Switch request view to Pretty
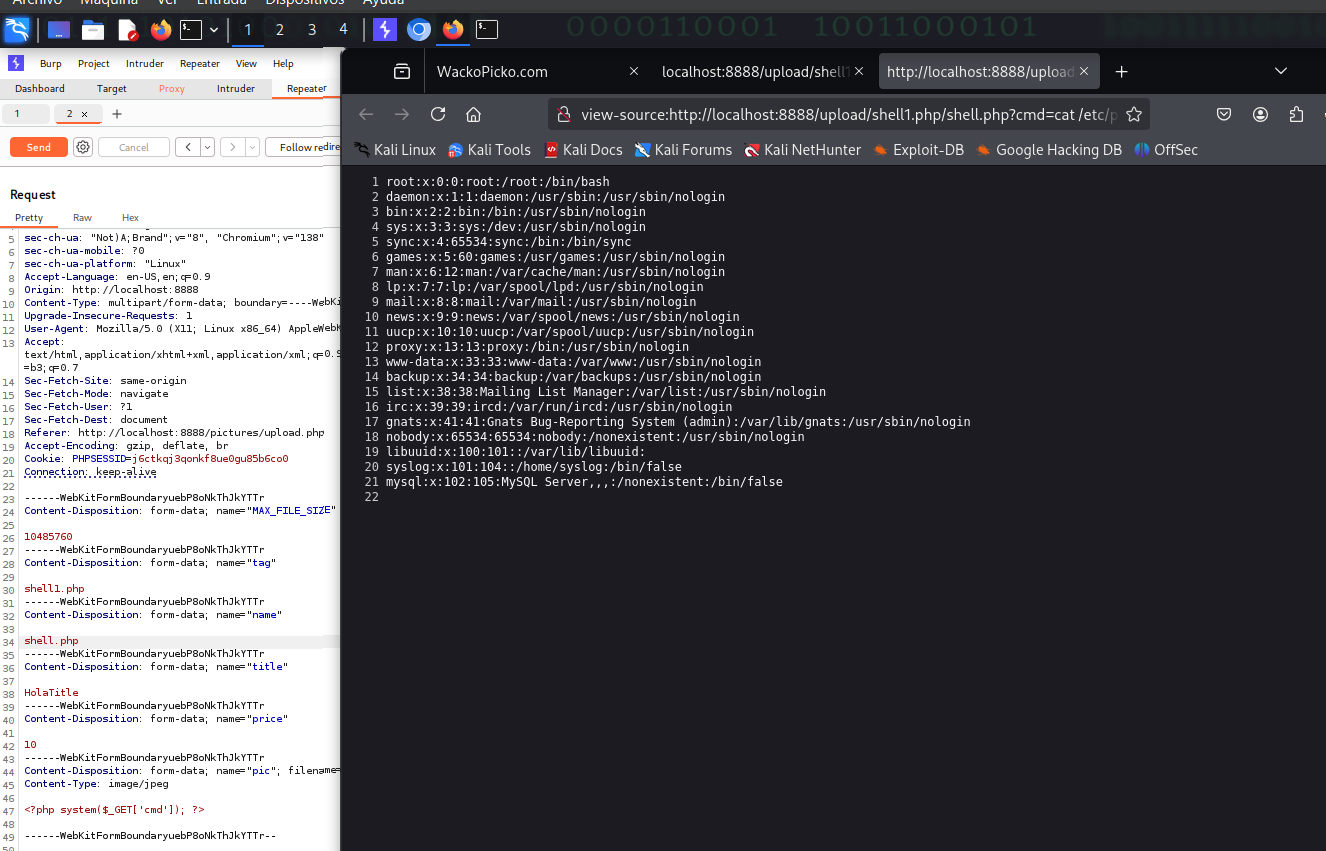This screenshot has width=1326, height=851. click(29, 217)
